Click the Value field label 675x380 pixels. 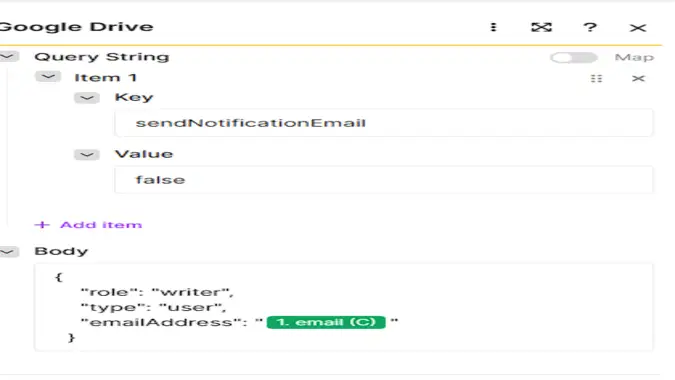[x=144, y=154]
